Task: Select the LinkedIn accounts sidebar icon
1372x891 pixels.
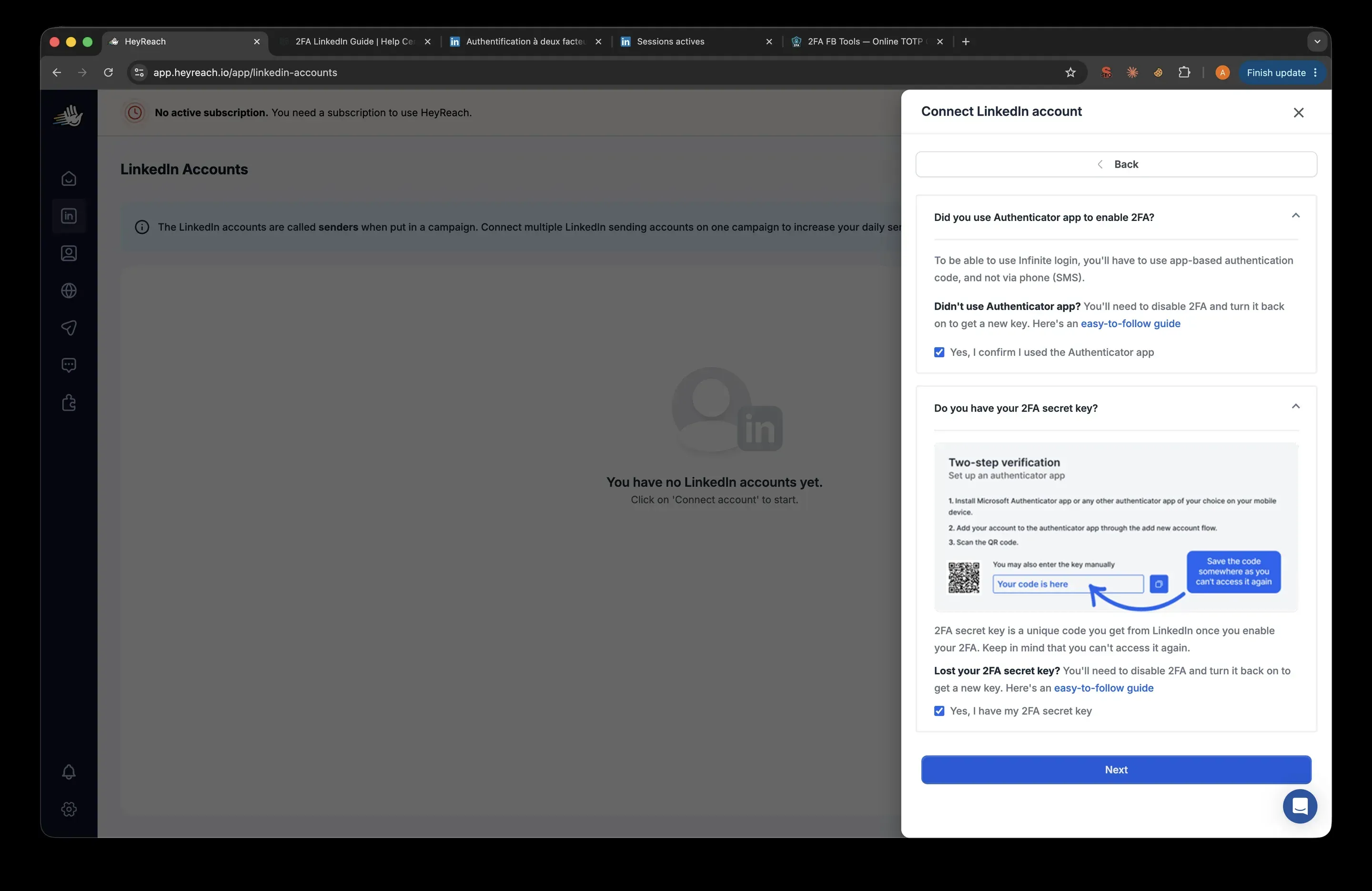Action: [69, 216]
